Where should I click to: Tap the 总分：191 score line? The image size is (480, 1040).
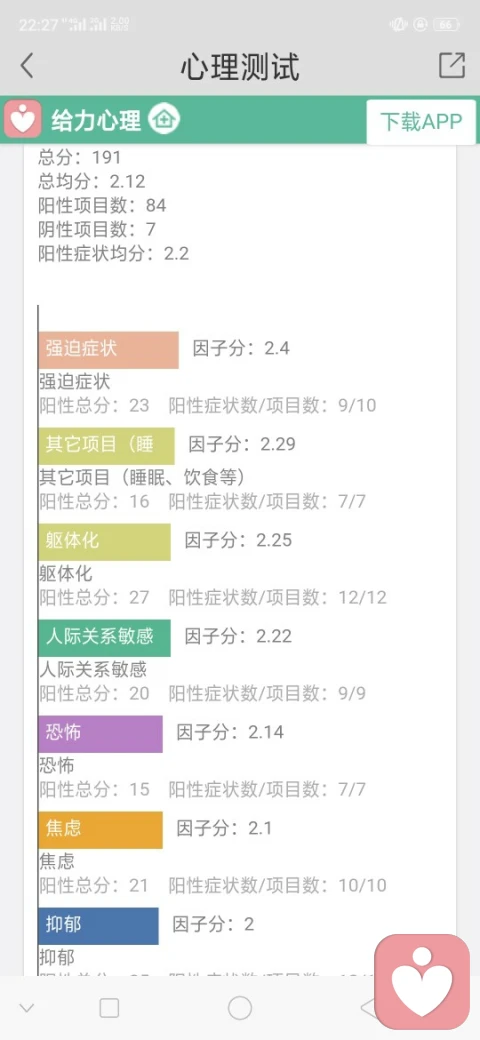80,157
